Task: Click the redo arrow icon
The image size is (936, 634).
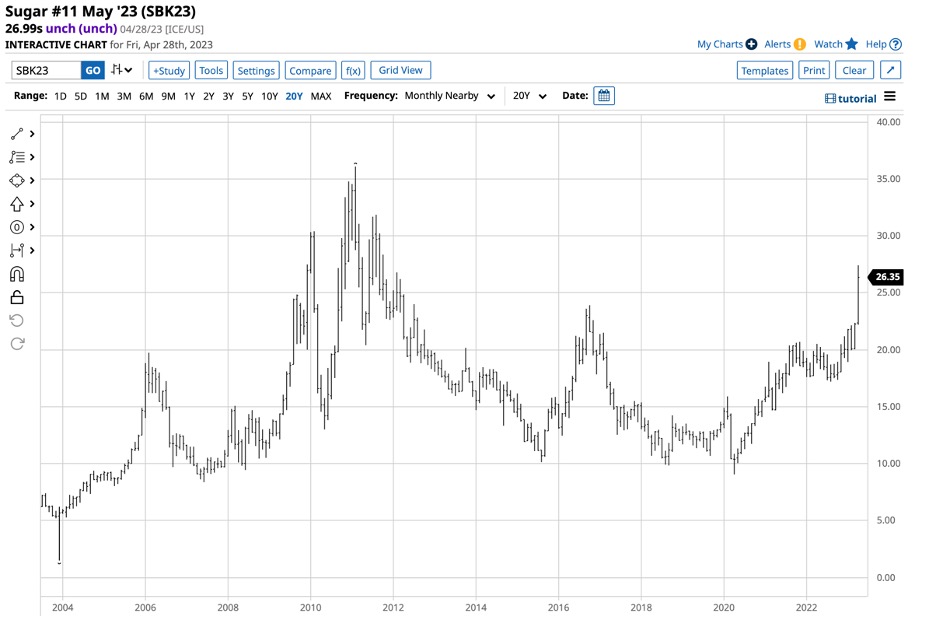Action: click(x=17, y=344)
